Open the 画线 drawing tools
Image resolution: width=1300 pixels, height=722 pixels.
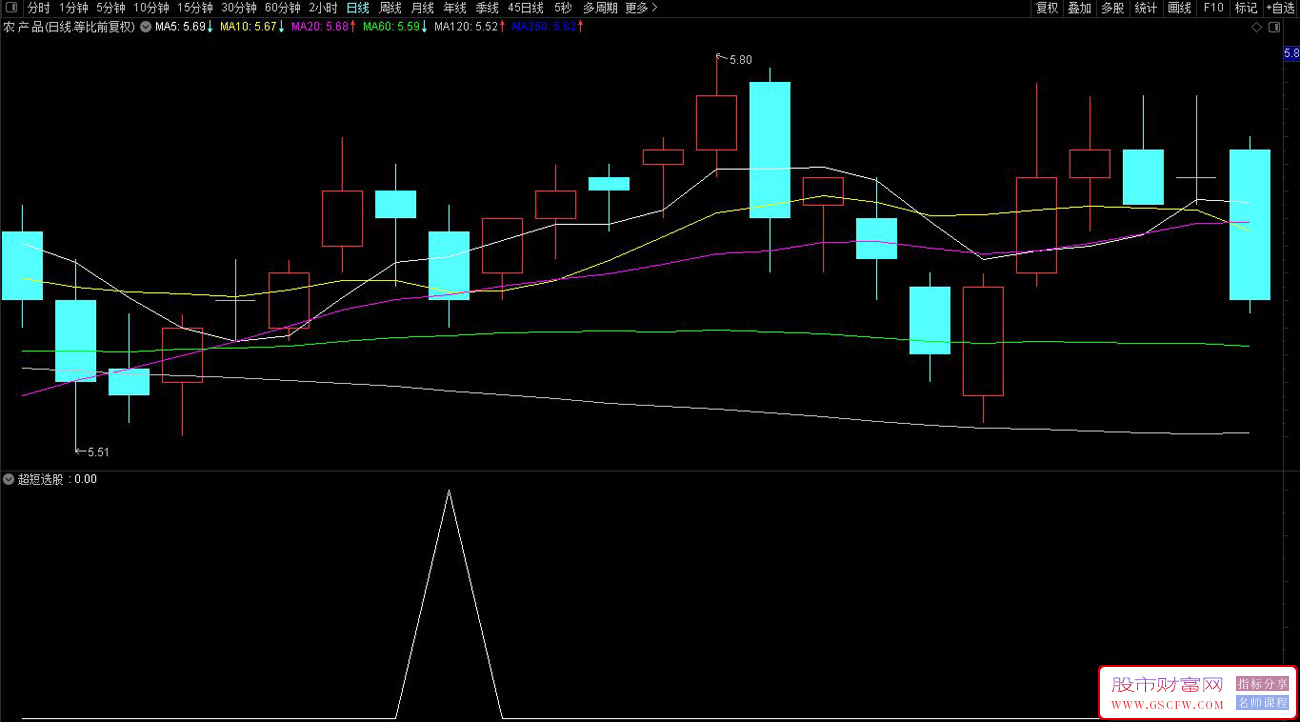[x=1180, y=8]
